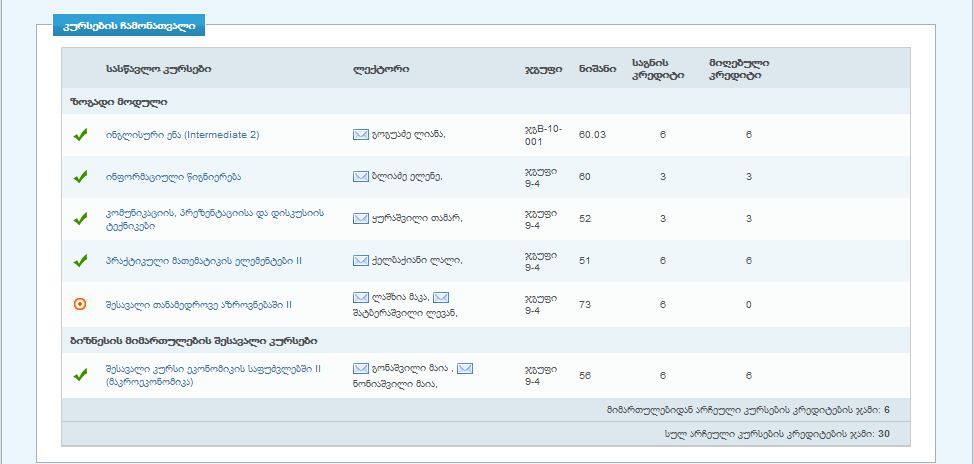
Task: Click the ნიშანი column header
Action: click(x=597, y=69)
